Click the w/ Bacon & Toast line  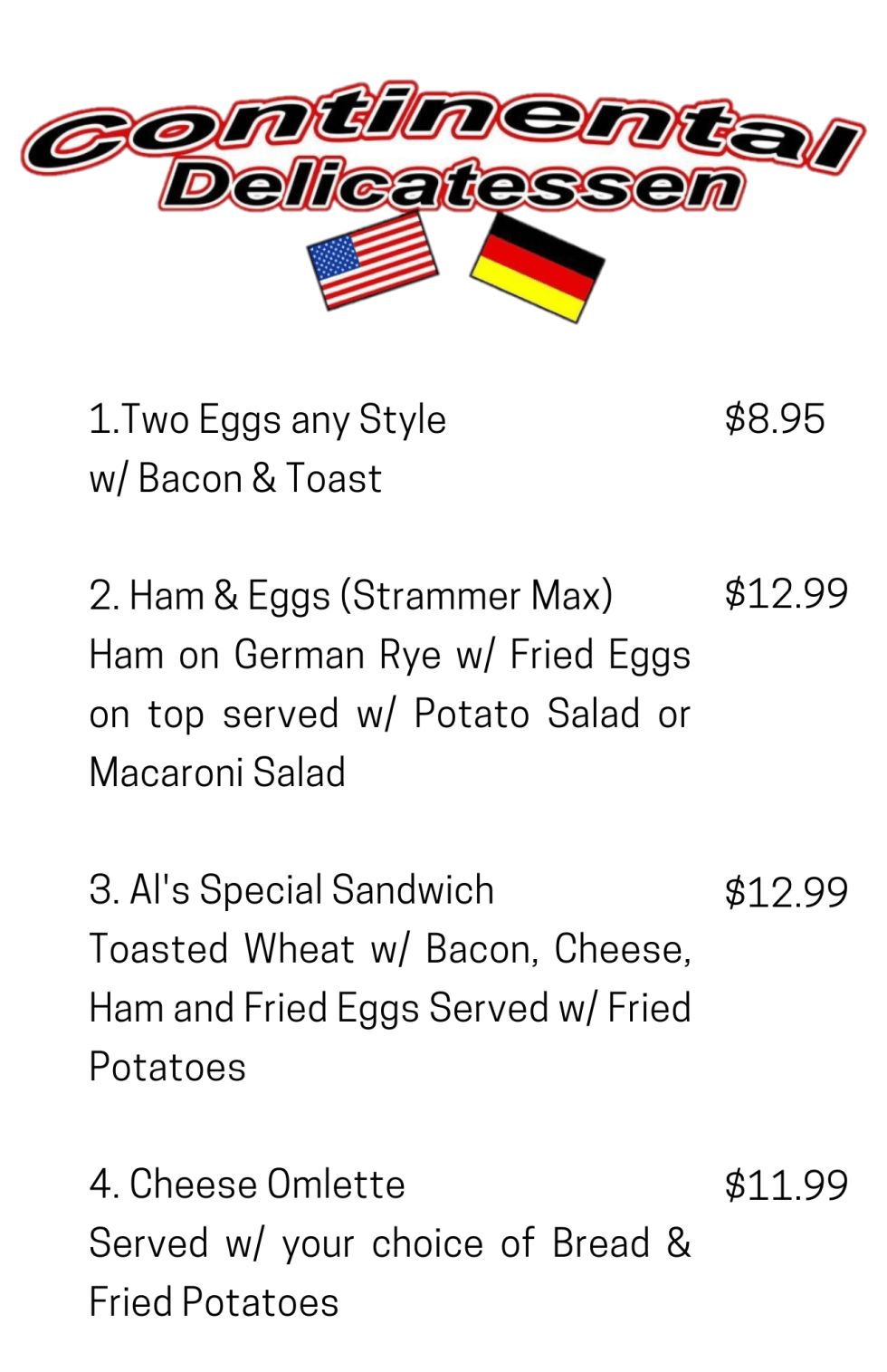point(235,478)
